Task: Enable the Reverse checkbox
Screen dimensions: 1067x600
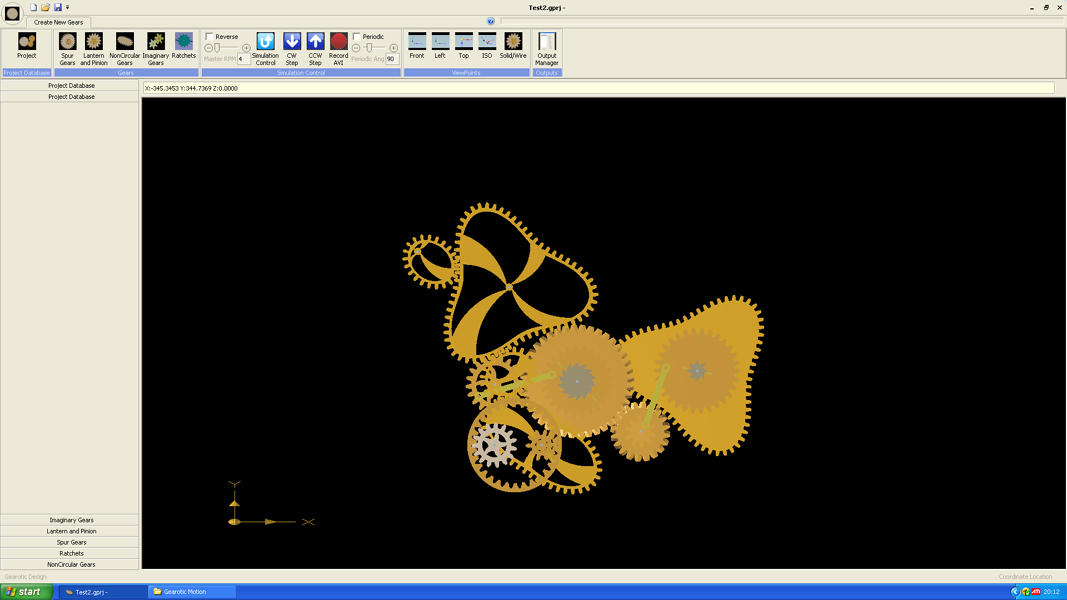Action: tap(210, 37)
